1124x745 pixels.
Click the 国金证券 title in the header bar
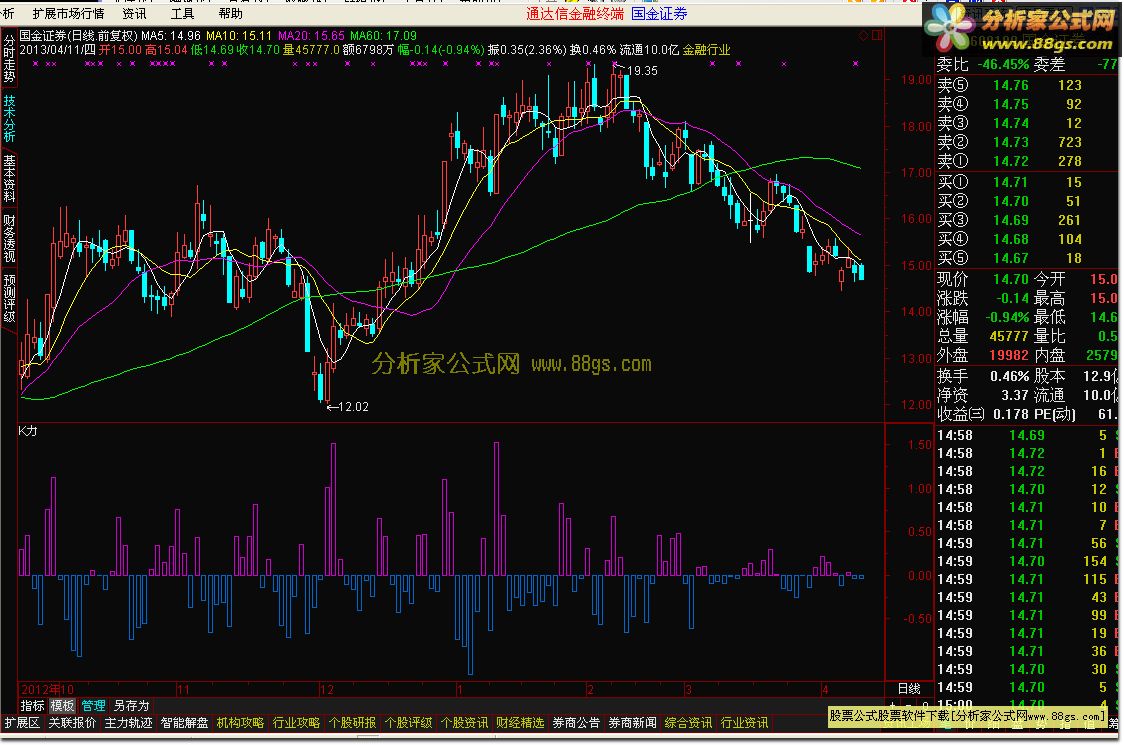pyautogui.click(x=659, y=14)
